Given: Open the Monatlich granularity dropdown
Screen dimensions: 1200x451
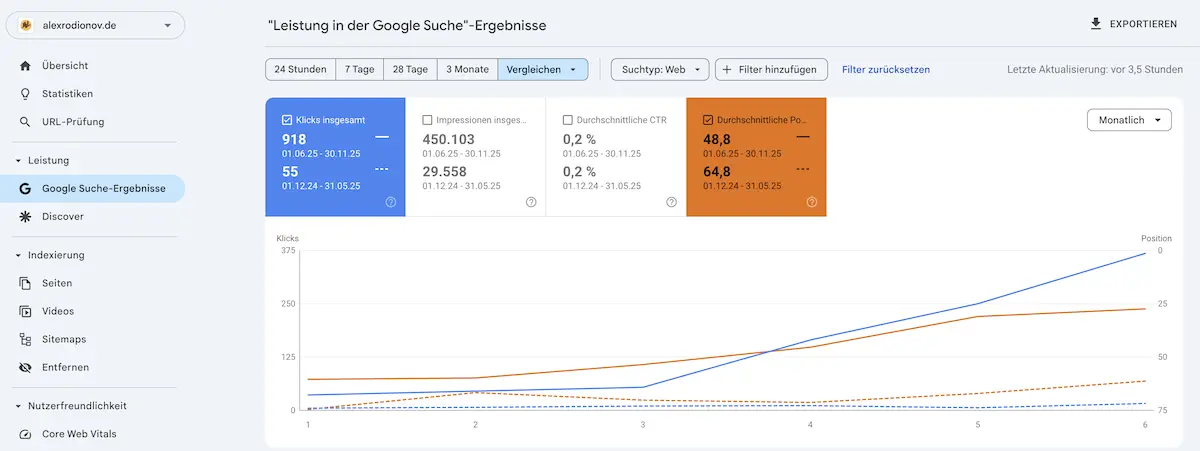Looking at the screenshot, I should 1128,119.
